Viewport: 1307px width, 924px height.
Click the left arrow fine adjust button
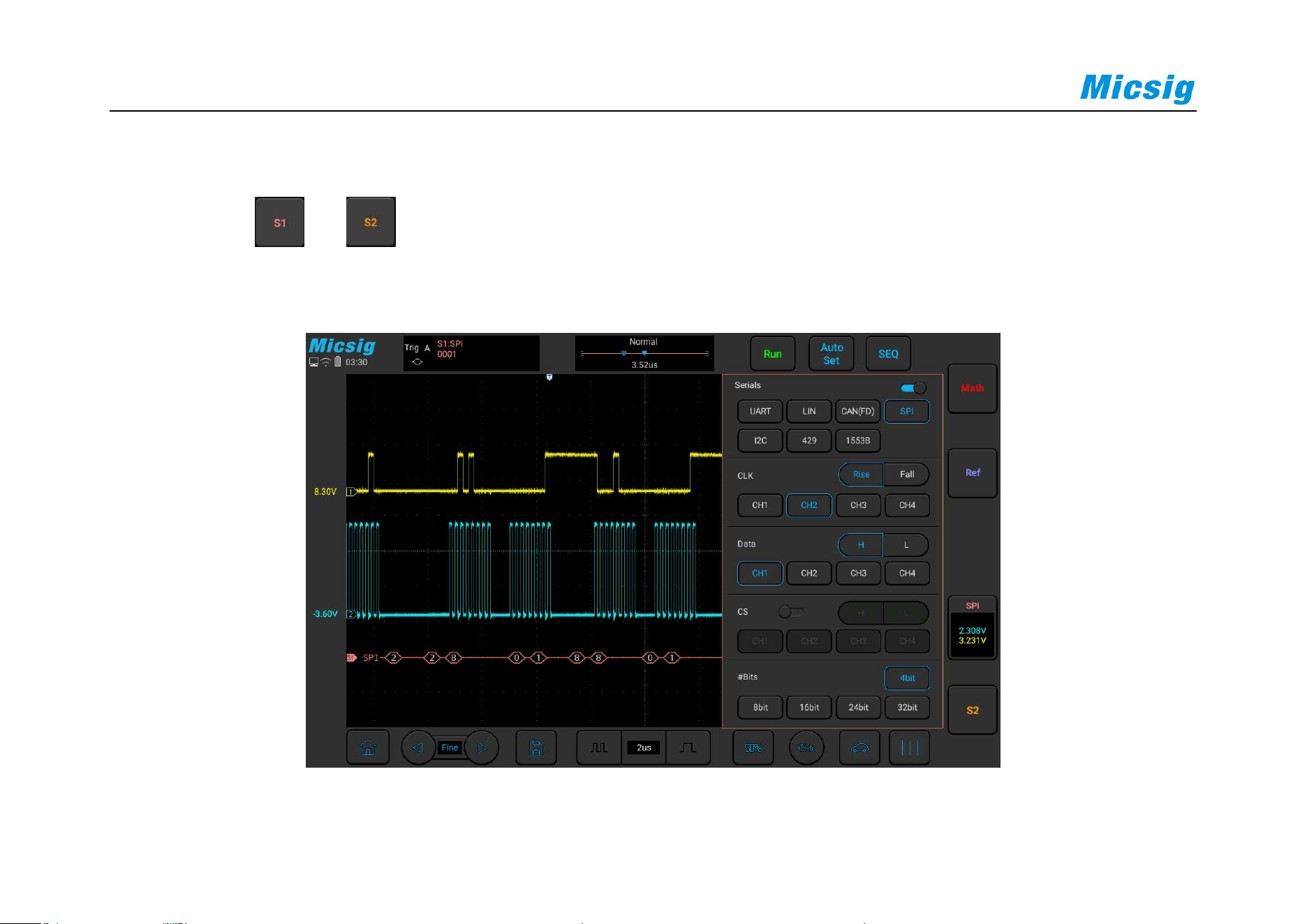[418, 747]
